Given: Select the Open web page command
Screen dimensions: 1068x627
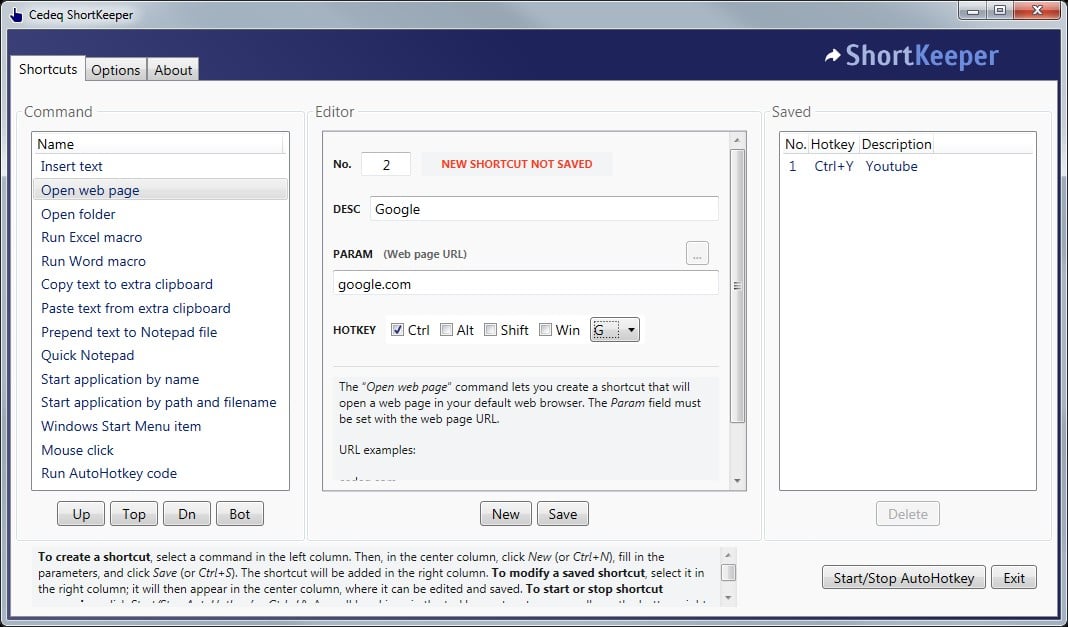Looking at the screenshot, I should tap(160, 190).
